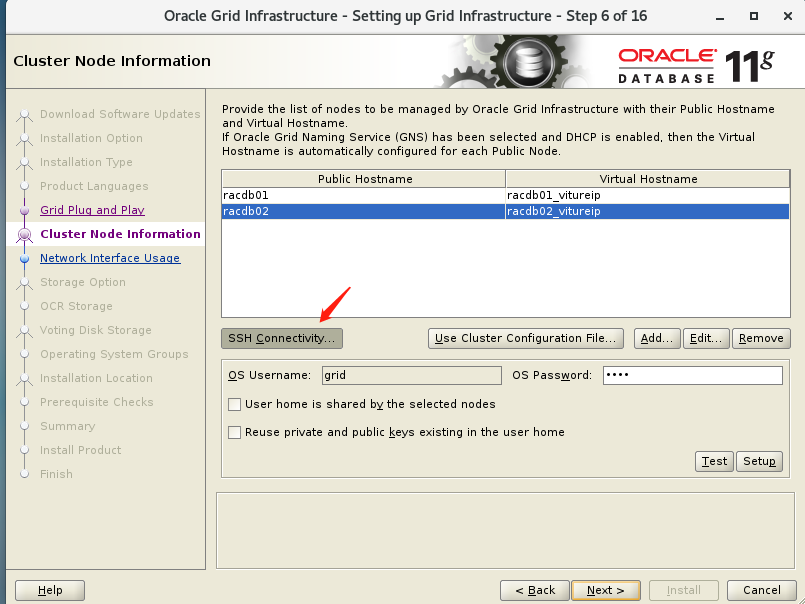Click the Public Hostname column header
805x604 pixels.
point(364,179)
